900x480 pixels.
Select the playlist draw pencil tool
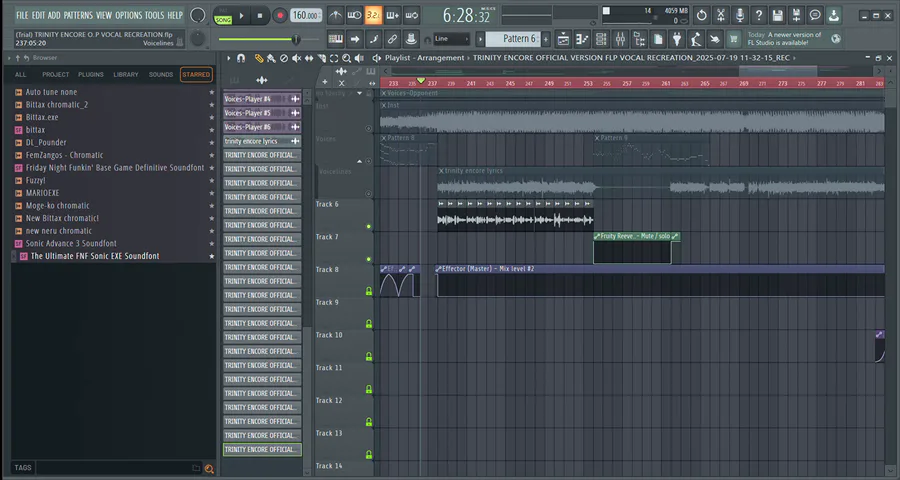click(x=259, y=58)
